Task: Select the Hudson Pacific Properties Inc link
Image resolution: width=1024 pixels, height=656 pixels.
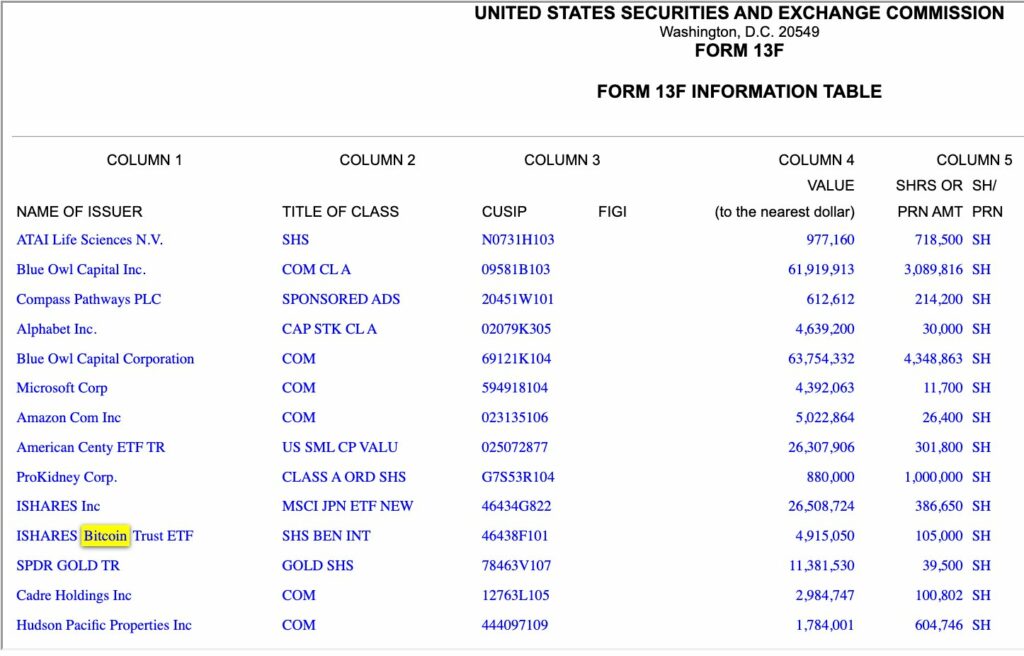Action: pyautogui.click(x=104, y=625)
